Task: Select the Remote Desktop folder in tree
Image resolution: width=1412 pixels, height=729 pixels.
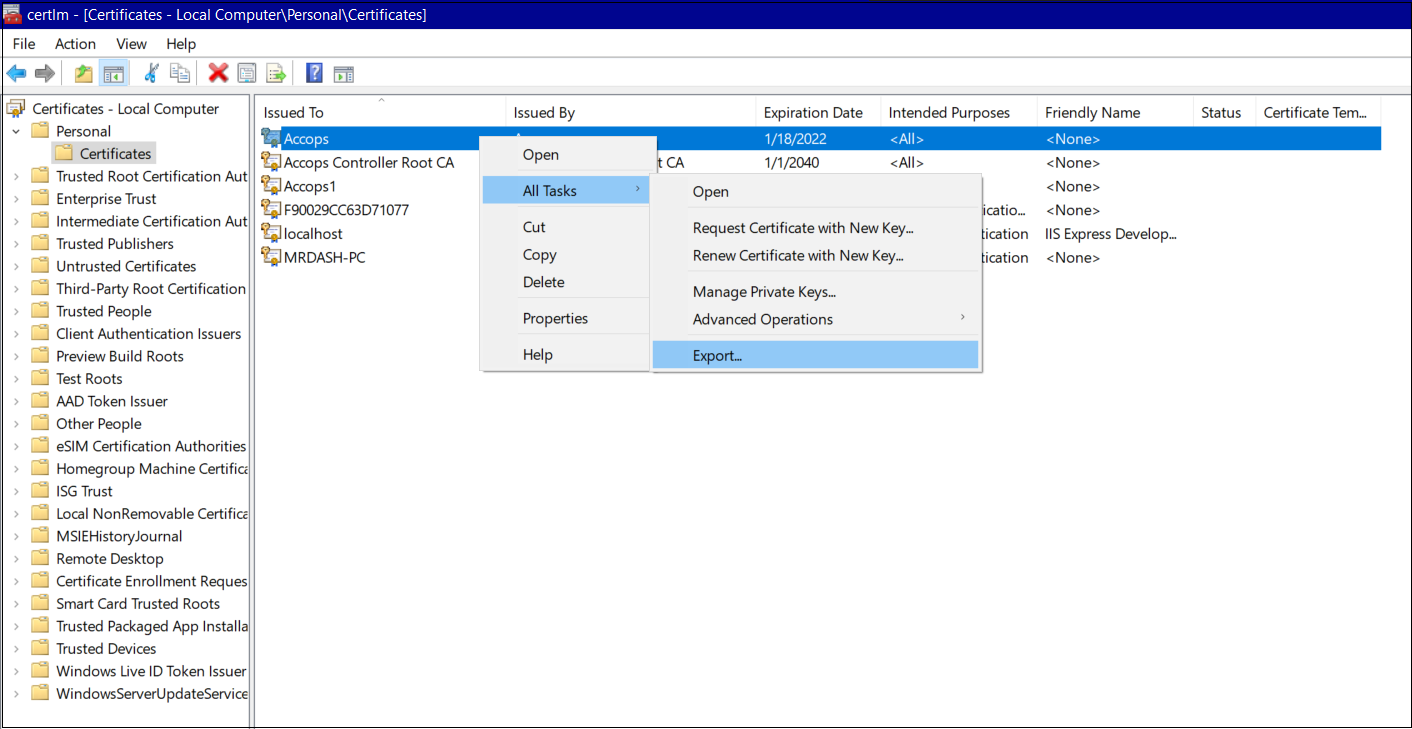Action: (x=109, y=559)
